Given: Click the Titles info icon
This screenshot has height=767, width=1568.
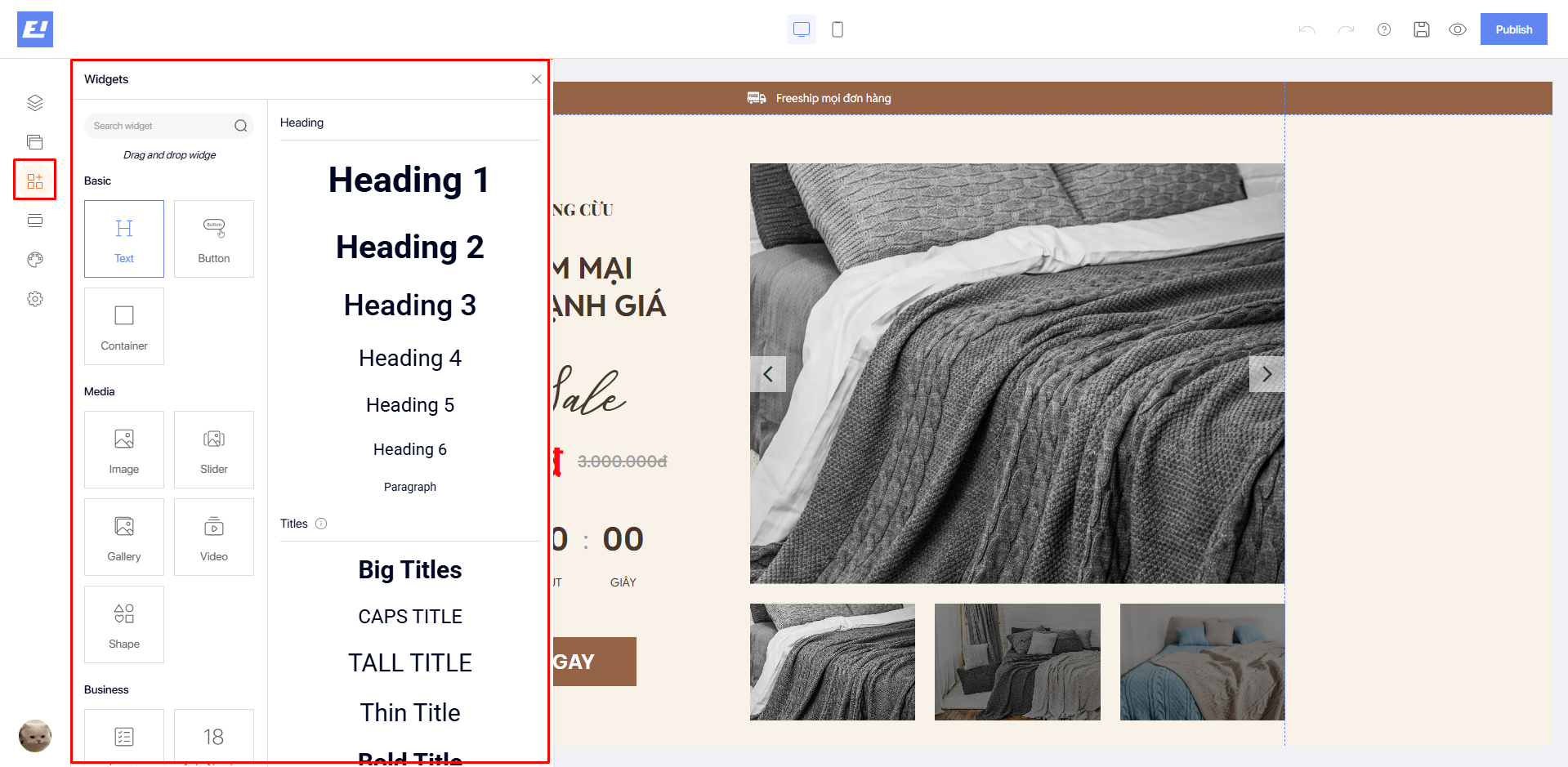Looking at the screenshot, I should 321,524.
